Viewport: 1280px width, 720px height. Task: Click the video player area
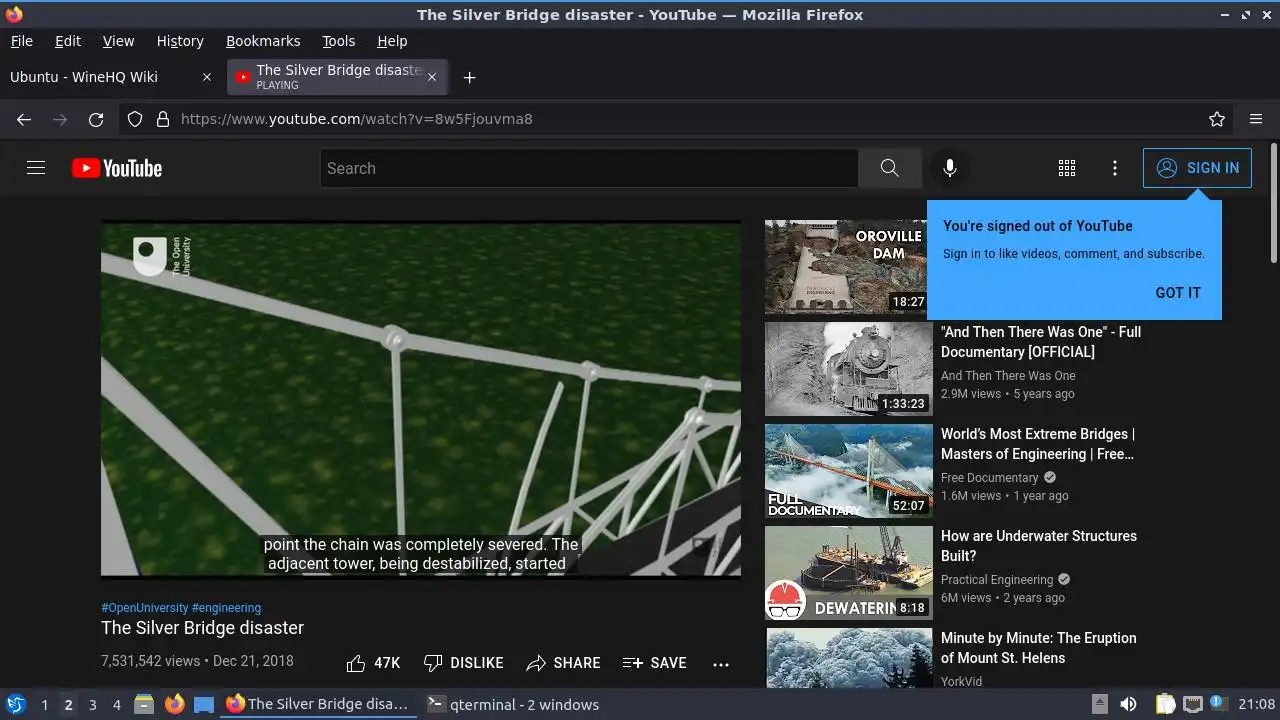[421, 399]
